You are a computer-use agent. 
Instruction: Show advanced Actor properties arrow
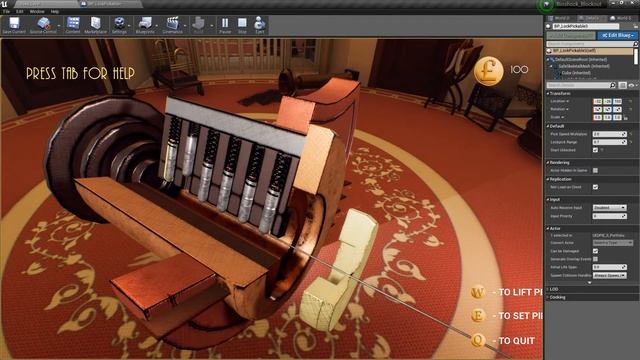pyautogui.click(x=589, y=282)
